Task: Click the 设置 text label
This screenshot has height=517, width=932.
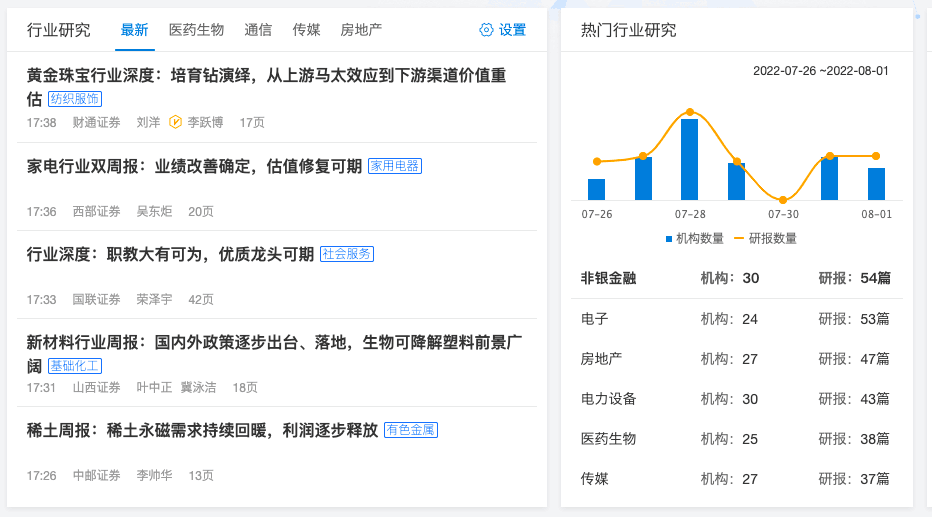Action: coord(512,30)
